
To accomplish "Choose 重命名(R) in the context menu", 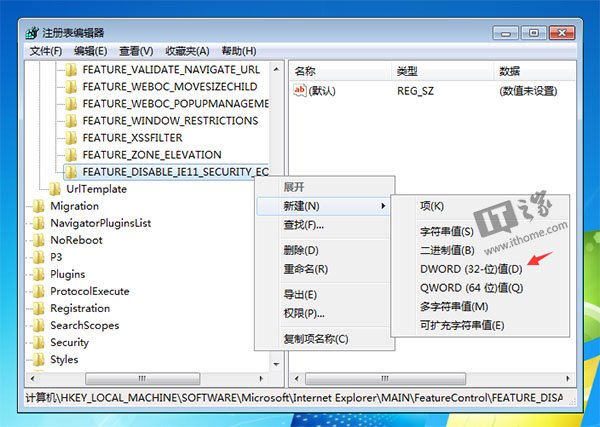I will [x=325, y=269].
